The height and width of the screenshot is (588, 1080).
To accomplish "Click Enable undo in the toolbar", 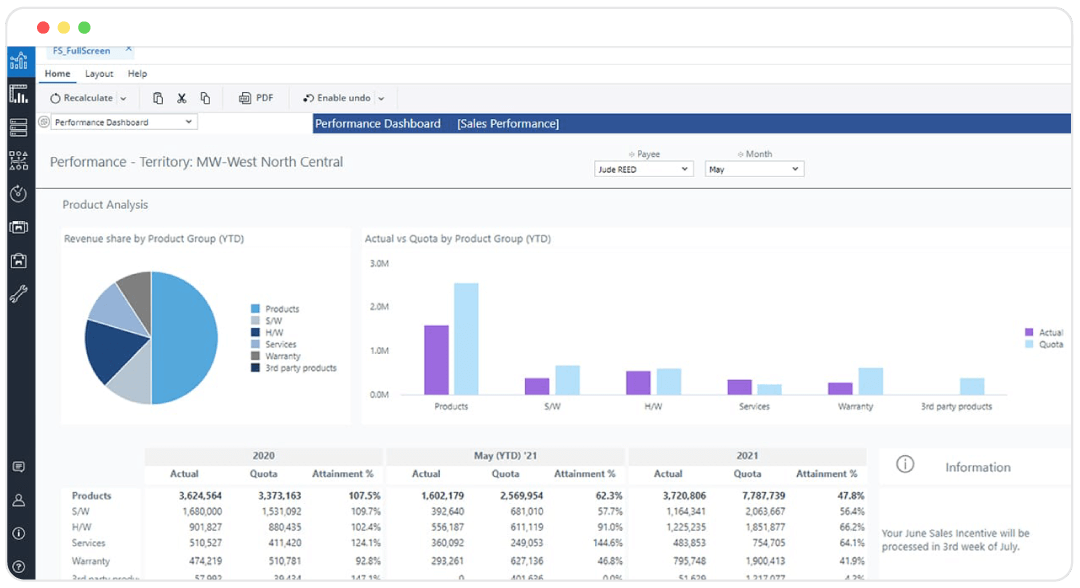I will 341,97.
